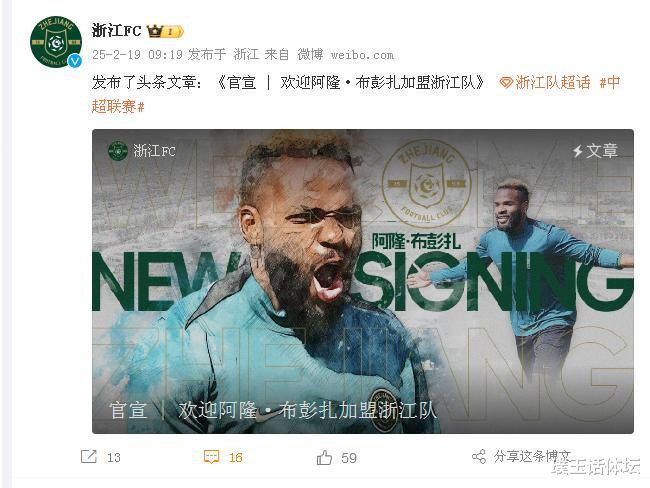This screenshot has width=650, height=488.
Task: Click the diamond super-topic icon
Action: click(x=506, y=83)
